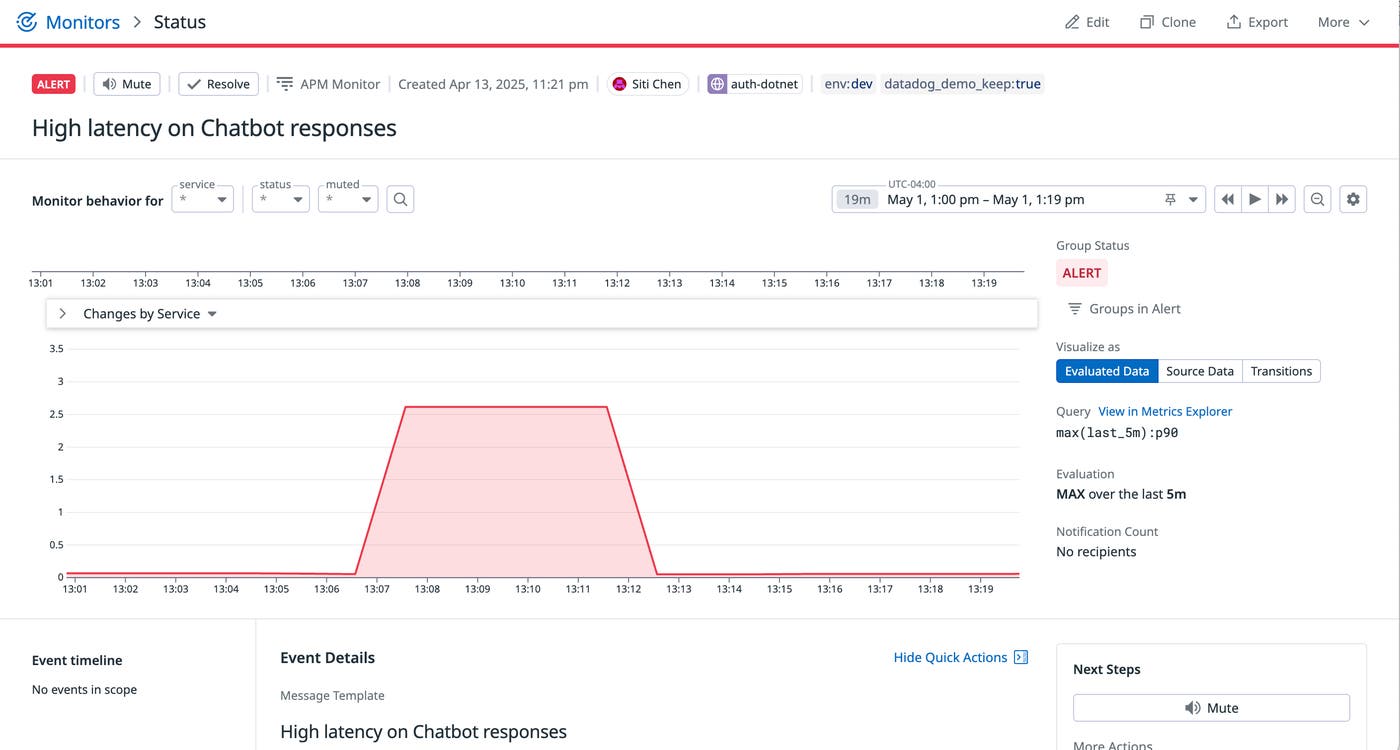Select Evaluated Data visualization

[1106, 371]
